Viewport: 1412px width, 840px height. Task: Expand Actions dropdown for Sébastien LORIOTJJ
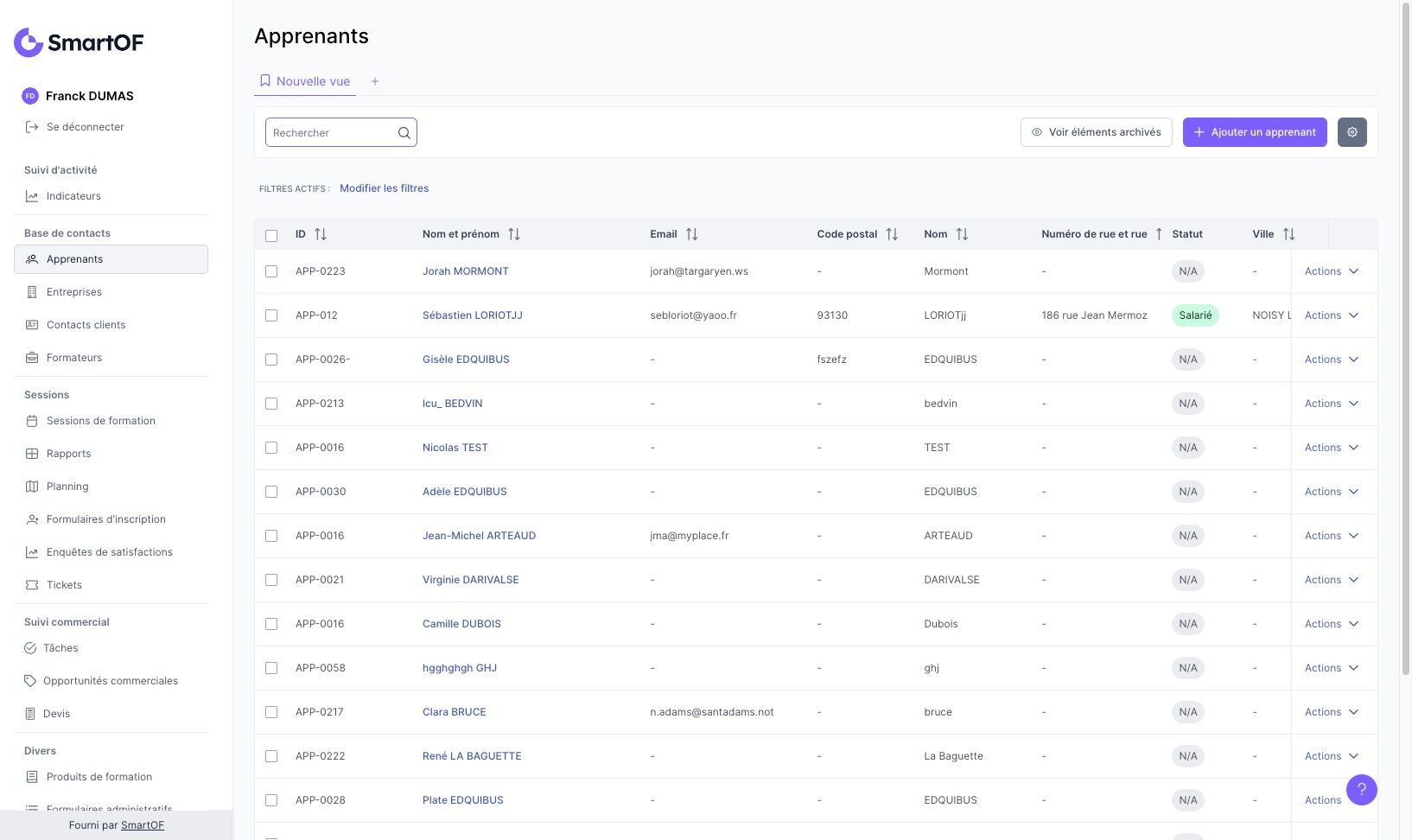[1331, 315]
